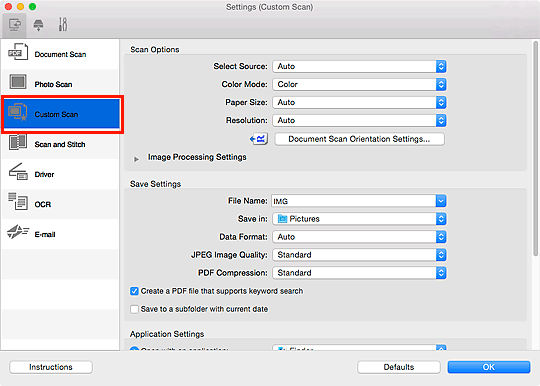
Task: Click the Scan Options section heading
Action: pyautogui.click(x=155, y=50)
